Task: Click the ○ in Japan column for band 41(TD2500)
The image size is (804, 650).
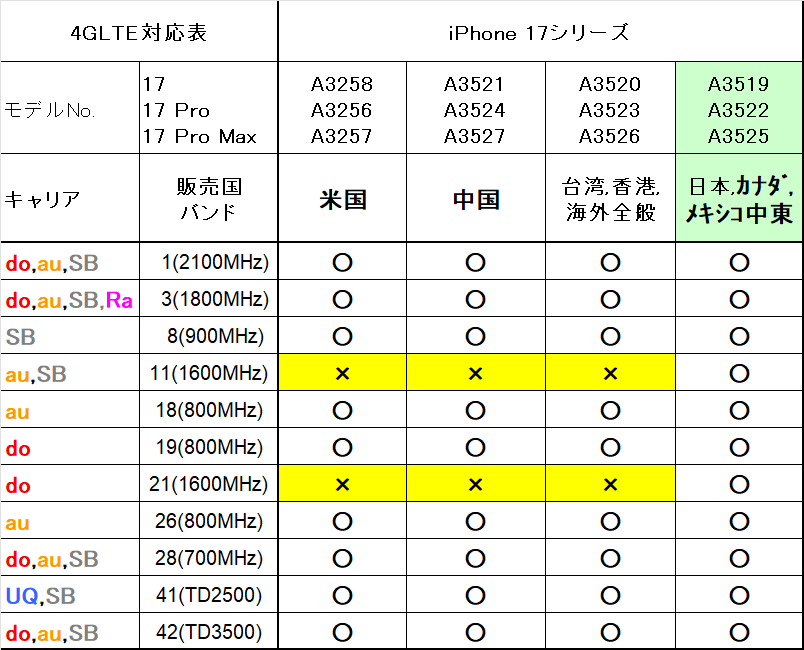Action: point(739,595)
